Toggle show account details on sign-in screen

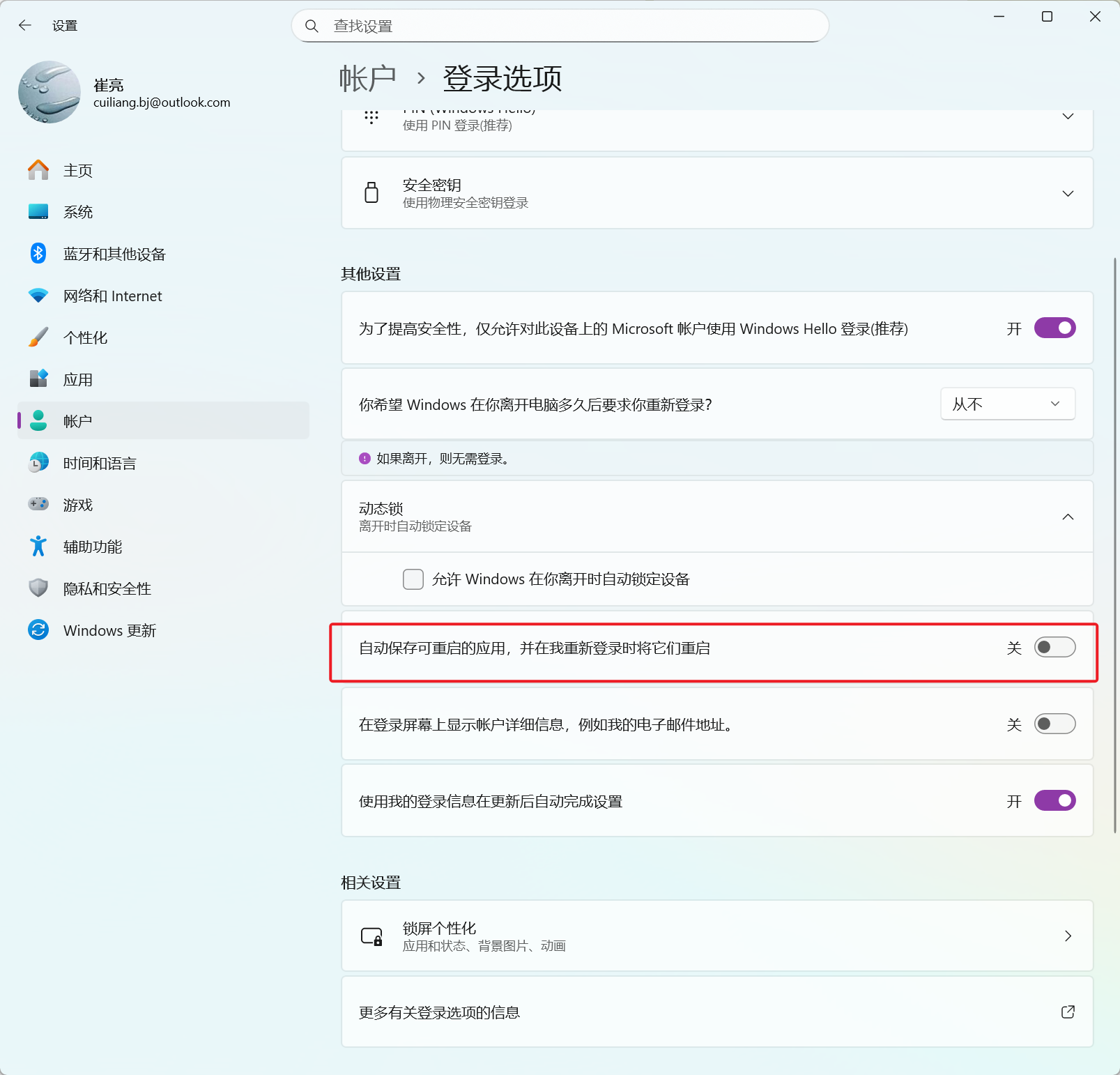(x=1055, y=724)
